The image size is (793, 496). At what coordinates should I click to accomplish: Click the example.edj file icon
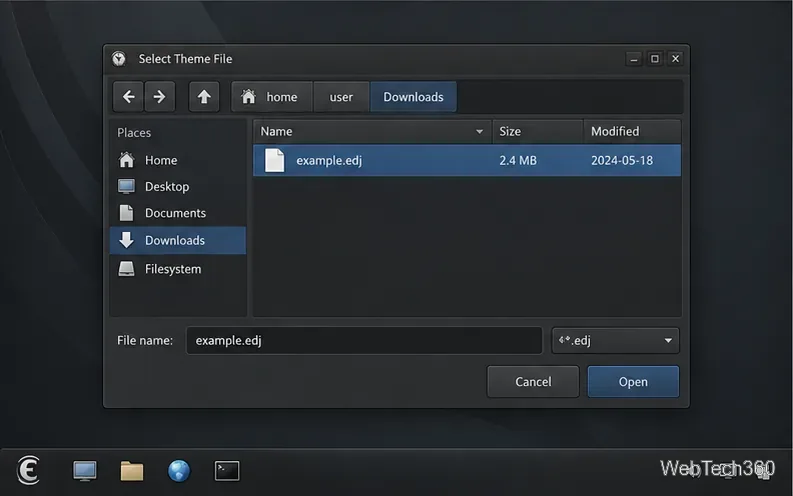point(275,160)
